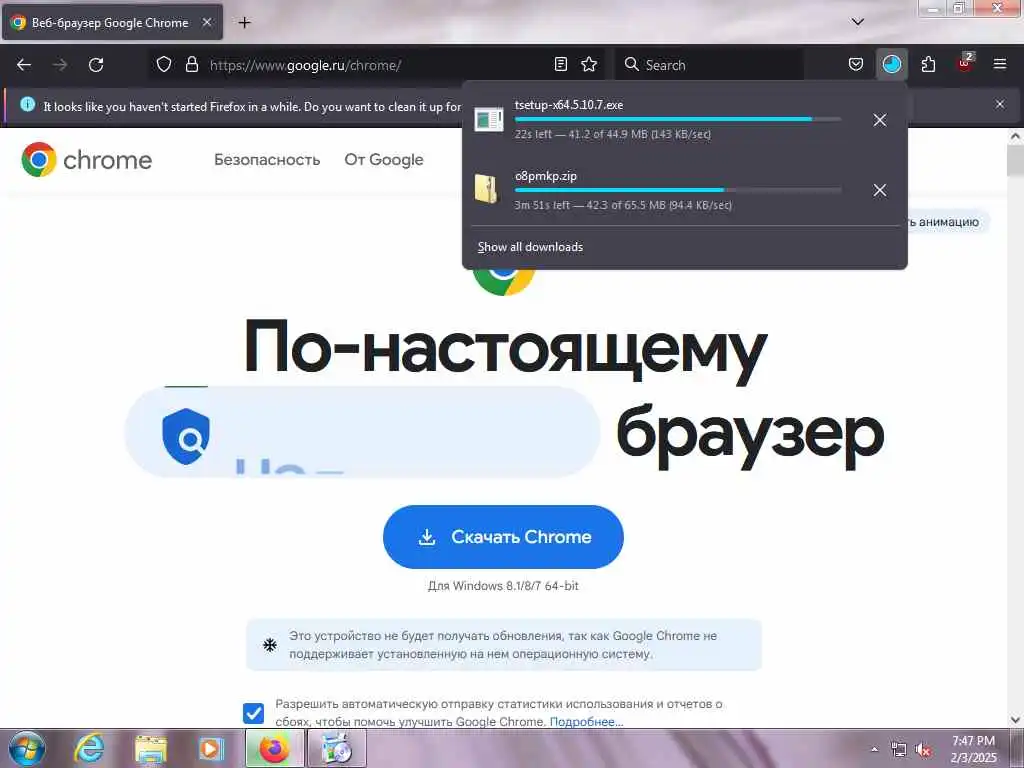Open Windows Media Player from taskbar
This screenshot has height=768, width=1024.
211,748
